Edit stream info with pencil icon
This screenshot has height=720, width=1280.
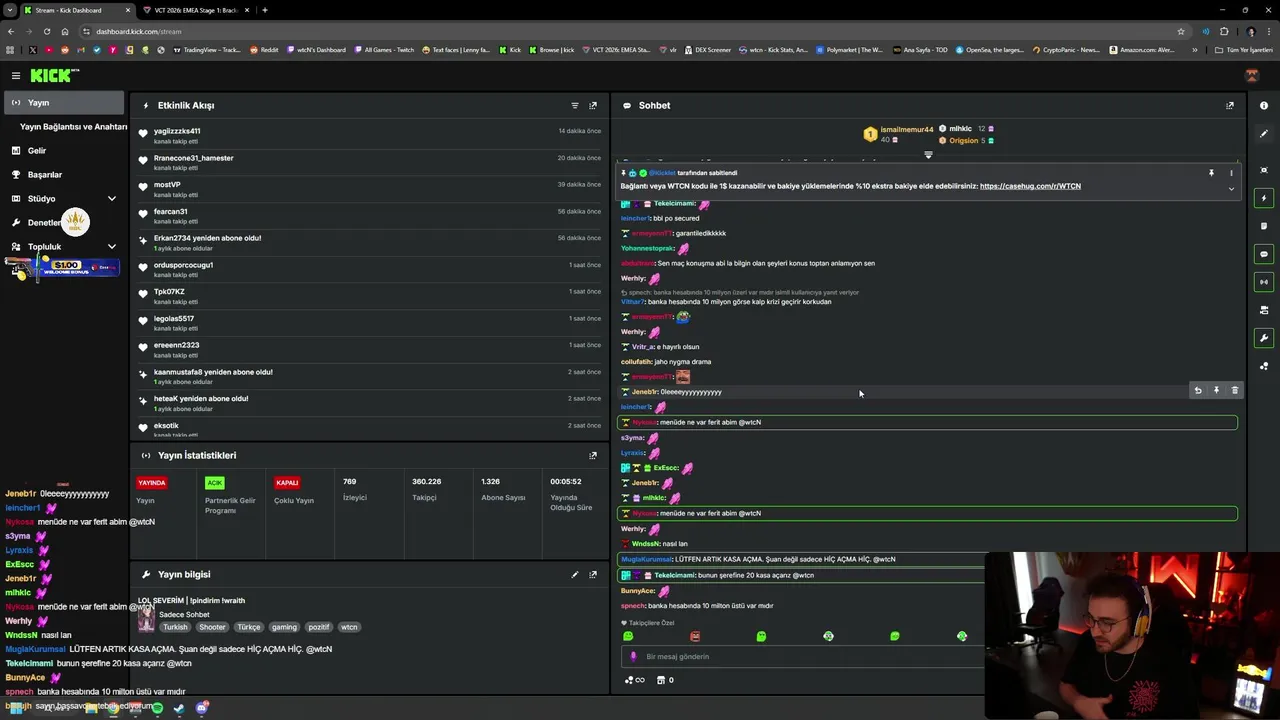click(575, 575)
